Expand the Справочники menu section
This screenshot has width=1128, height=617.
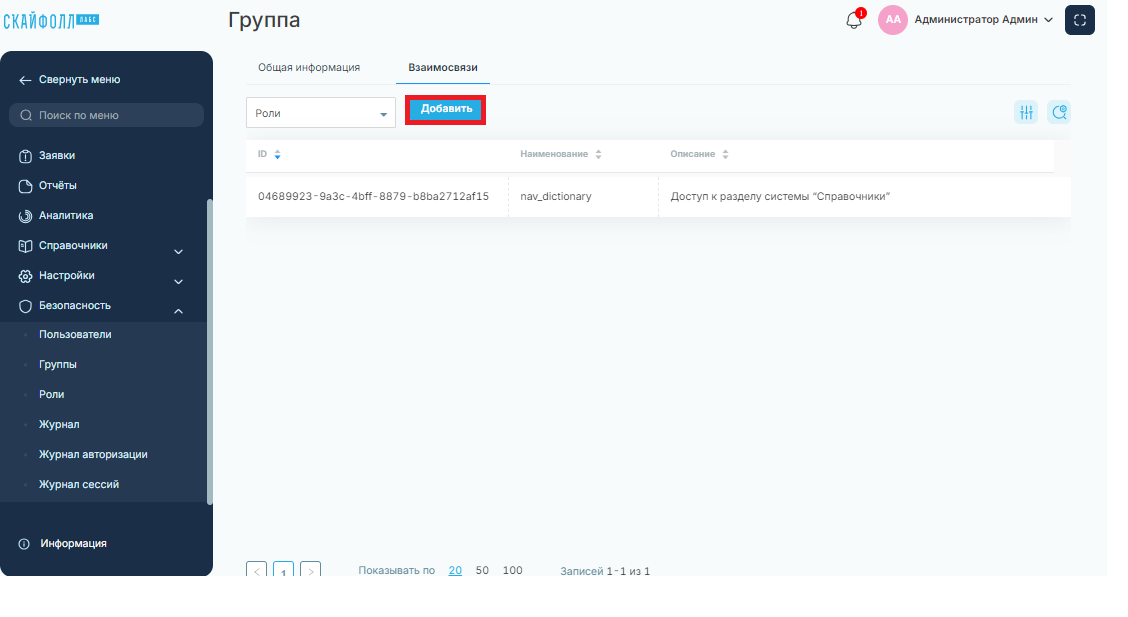(178, 252)
